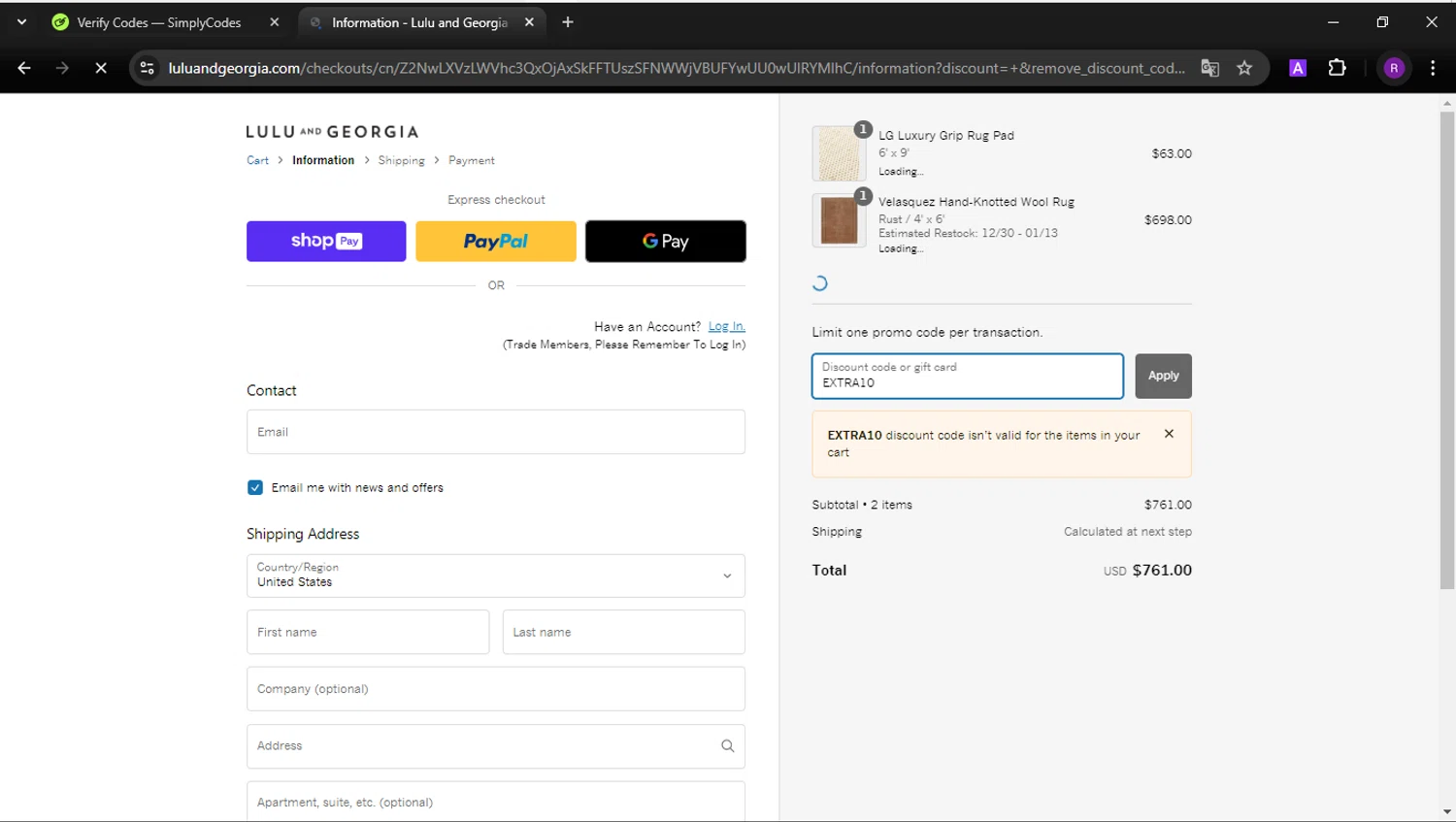Switch to Verify Codes — SimplyCodes tab
The image size is (1456, 822).
point(160,22)
